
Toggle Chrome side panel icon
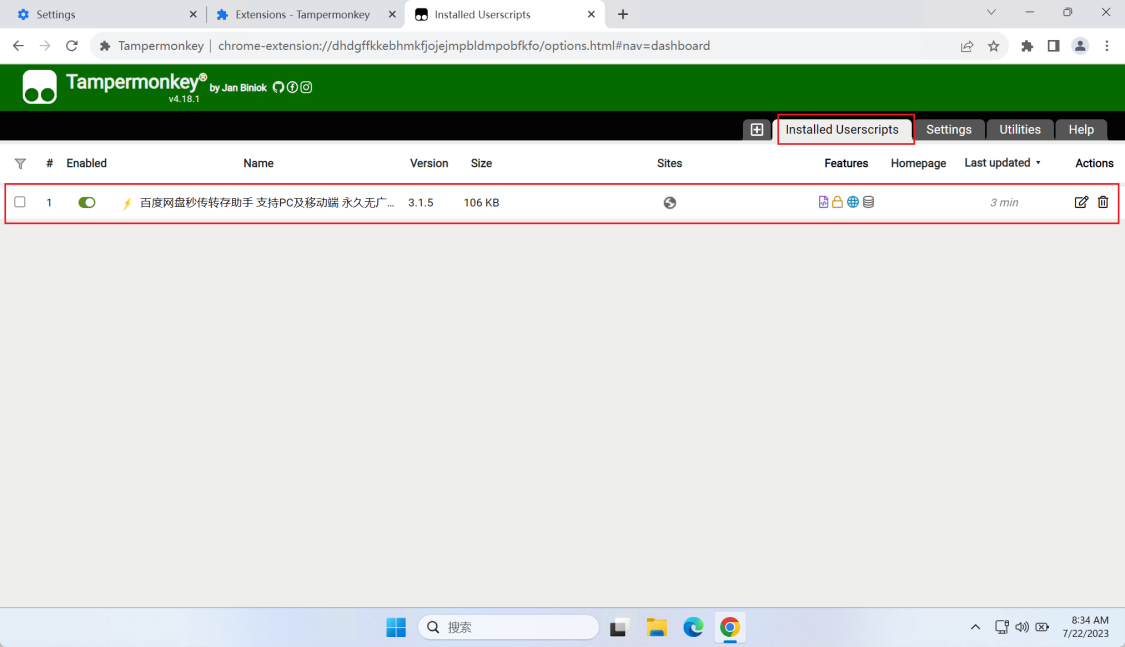coord(1053,46)
